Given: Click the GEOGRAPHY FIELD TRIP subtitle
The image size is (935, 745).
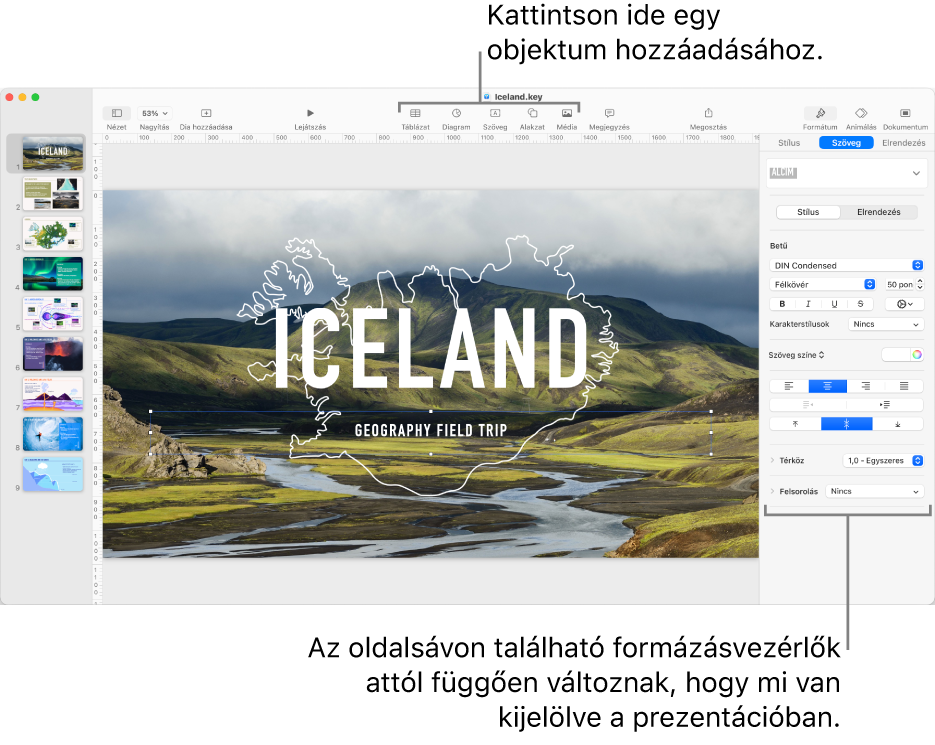Looking at the screenshot, I should [x=431, y=431].
